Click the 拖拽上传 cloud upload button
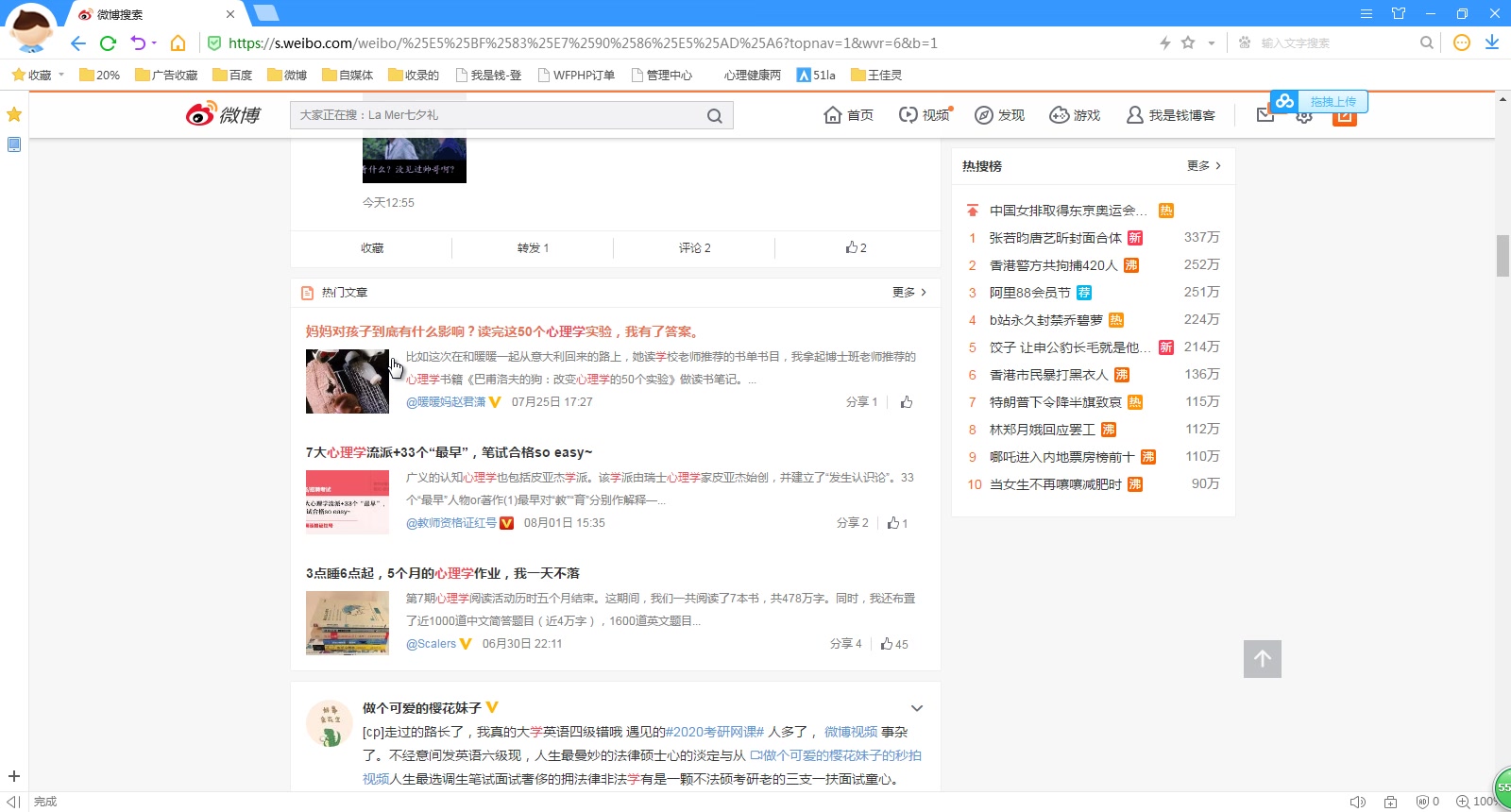Viewport: 1511px width, 812px height. (x=1319, y=101)
